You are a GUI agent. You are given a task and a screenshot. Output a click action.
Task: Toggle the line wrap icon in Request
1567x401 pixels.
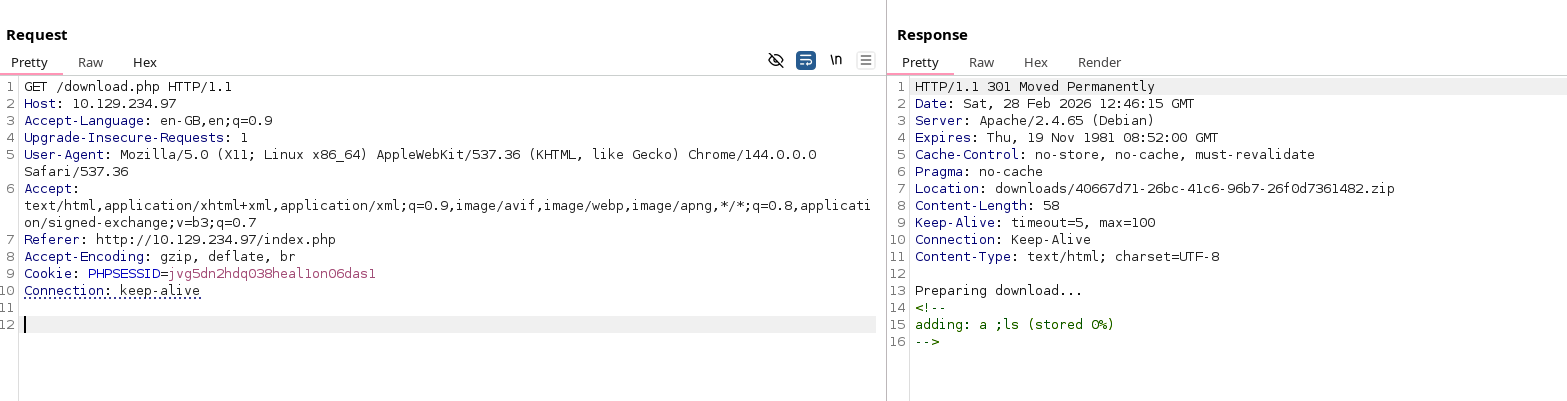[805, 60]
